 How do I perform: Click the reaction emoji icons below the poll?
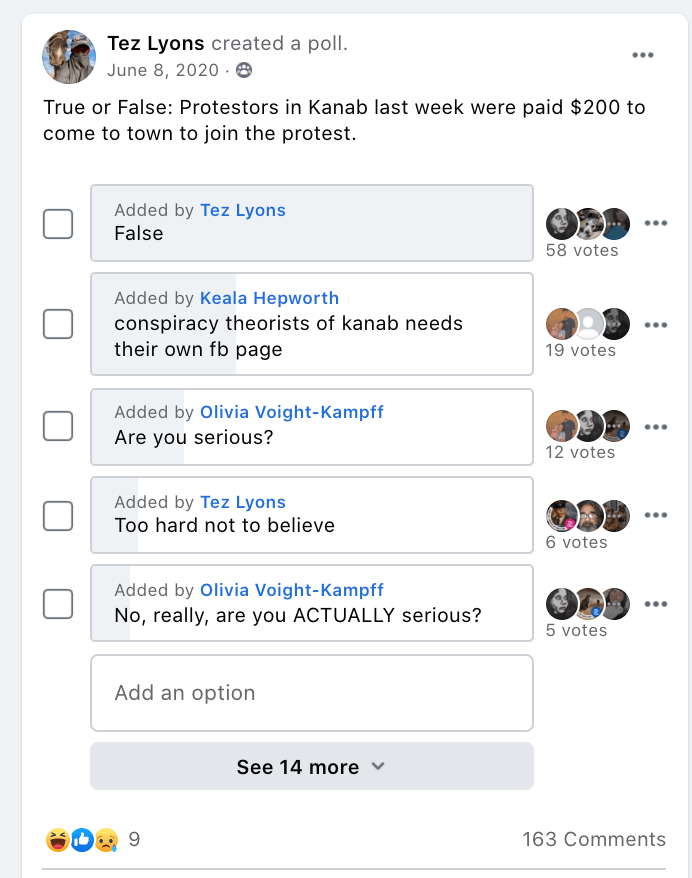coord(82,840)
